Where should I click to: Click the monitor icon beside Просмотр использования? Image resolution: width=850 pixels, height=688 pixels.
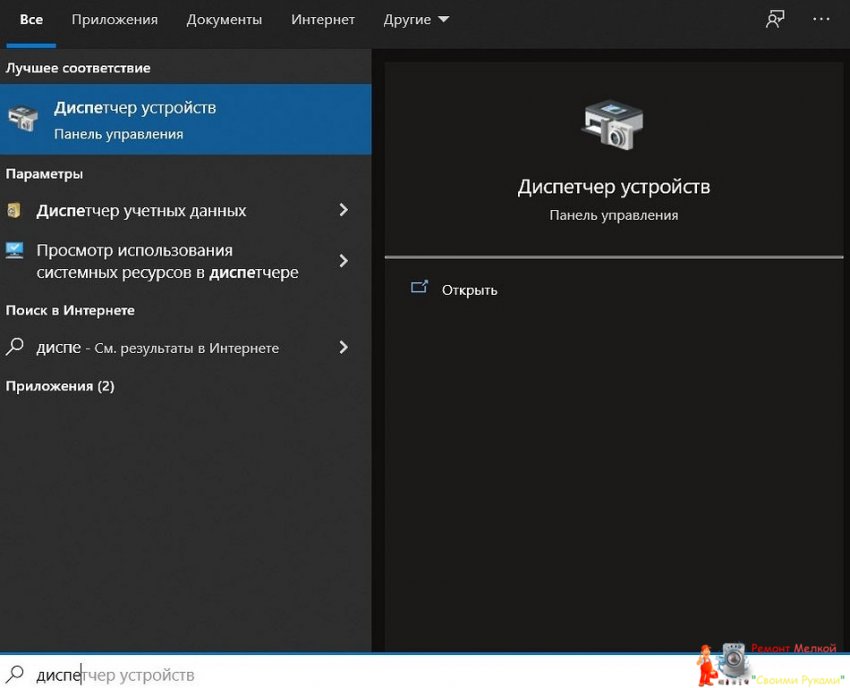14,251
